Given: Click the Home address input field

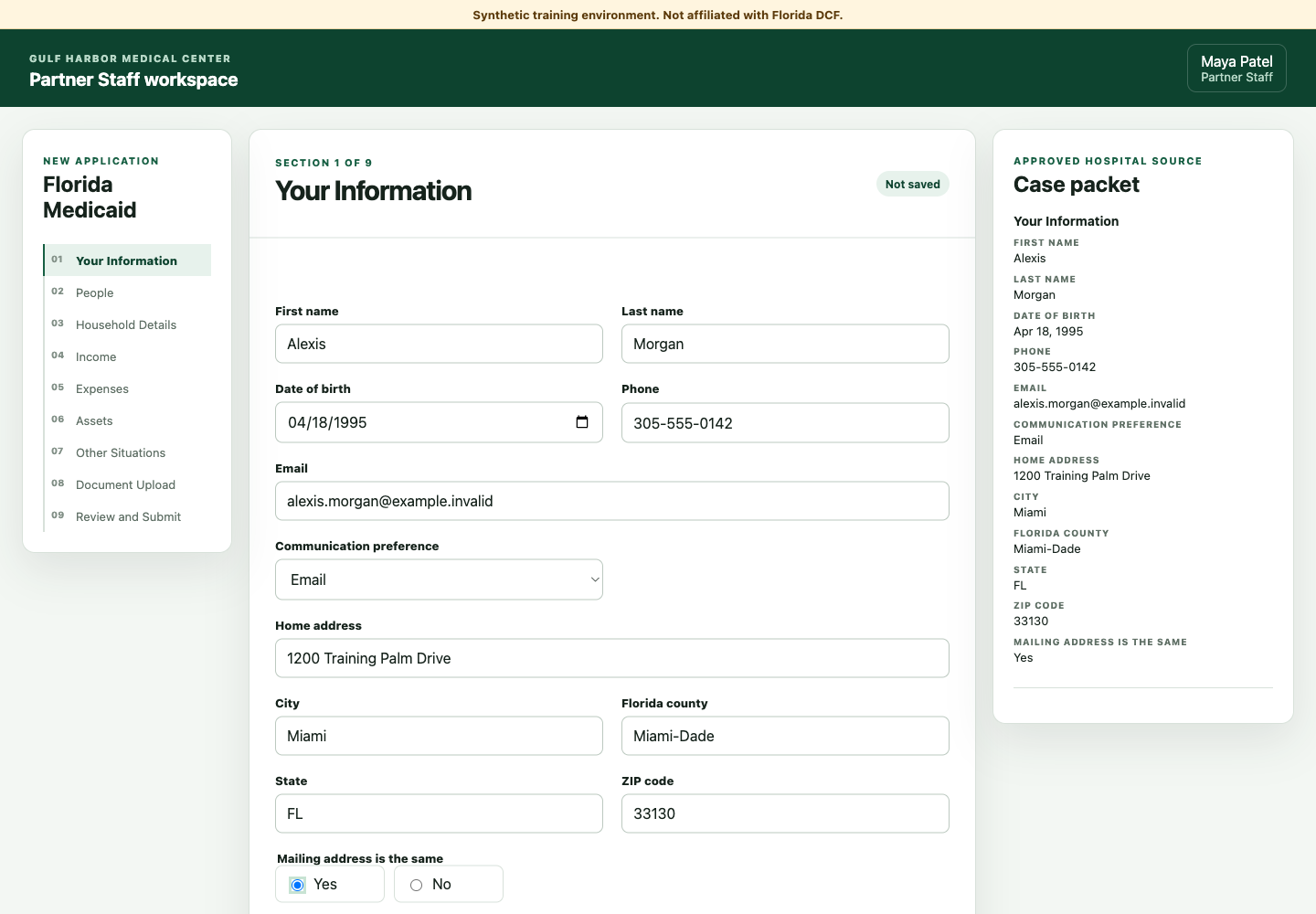Looking at the screenshot, I should point(612,658).
